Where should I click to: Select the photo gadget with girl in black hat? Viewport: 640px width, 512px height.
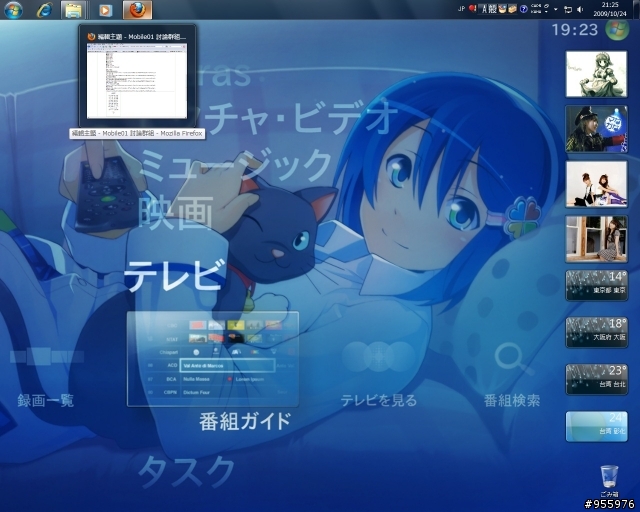(x=596, y=129)
